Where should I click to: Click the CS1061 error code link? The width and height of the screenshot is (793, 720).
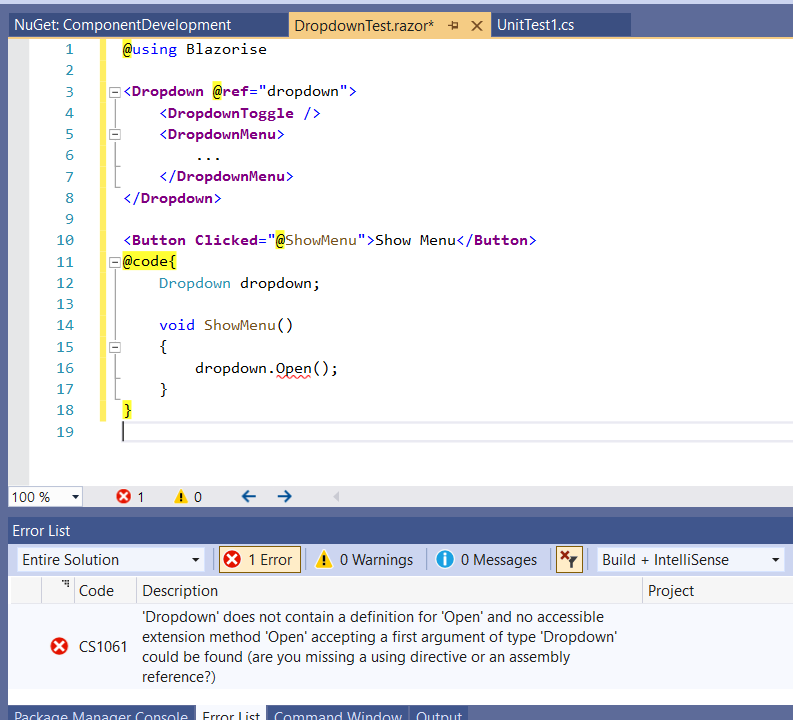(x=103, y=647)
